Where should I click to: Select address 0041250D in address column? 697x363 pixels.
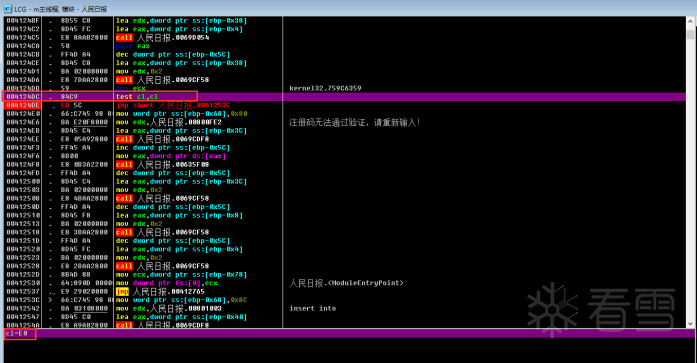(23, 207)
